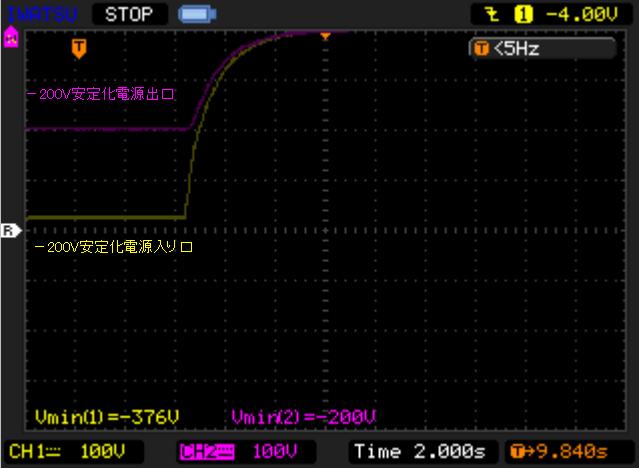Click the <5Hz frequency counter readout
The height and width of the screenshot is (468, 639).
click(542, 49)
